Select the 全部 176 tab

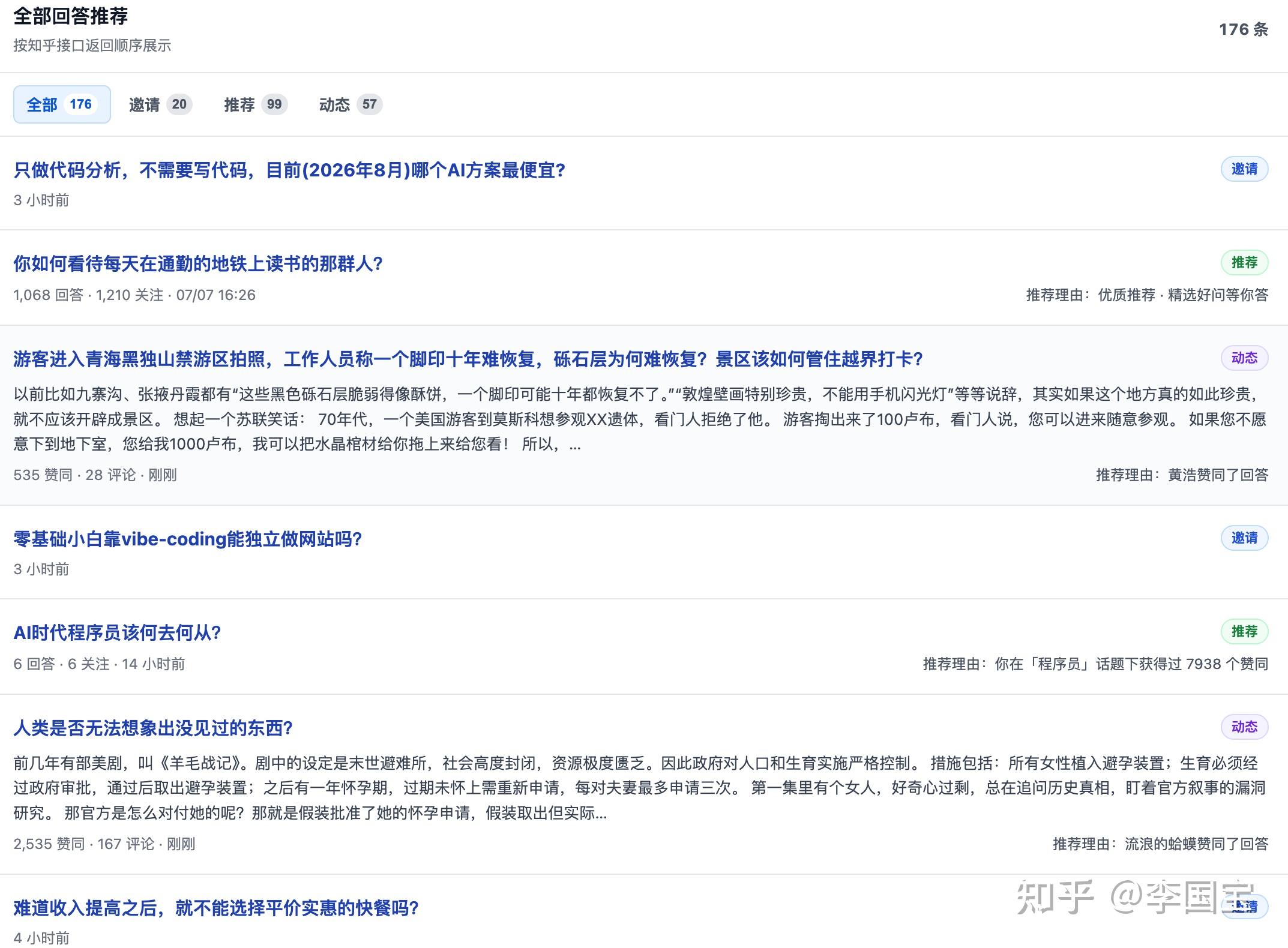pyautogui.click(x=62, y=104)
